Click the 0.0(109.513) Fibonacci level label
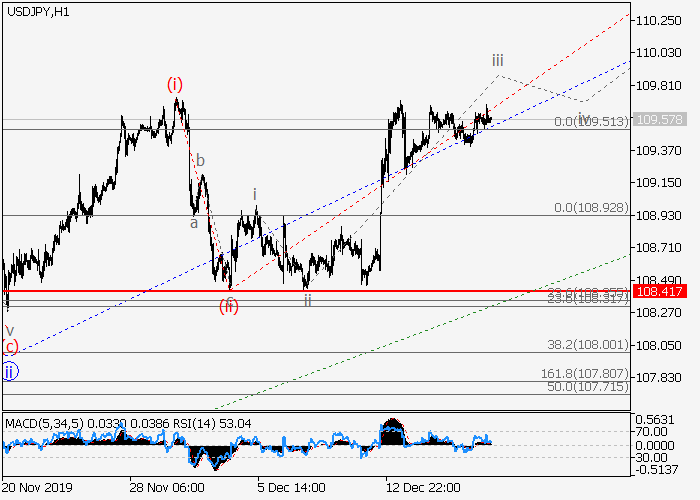700x500 pixels. click(590, 121)
